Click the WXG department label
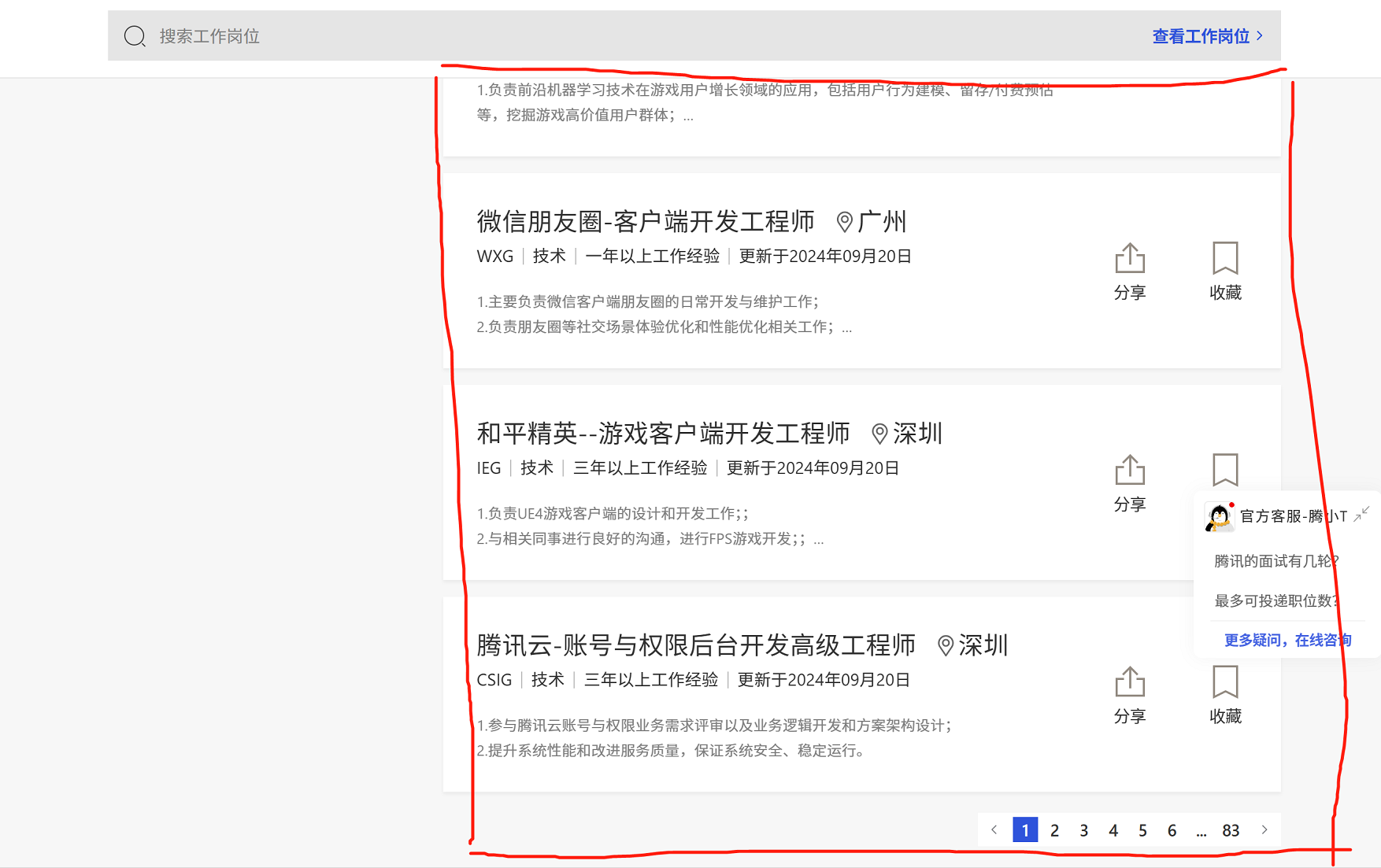Viewport: 1381px width, 868px height. 495,257
